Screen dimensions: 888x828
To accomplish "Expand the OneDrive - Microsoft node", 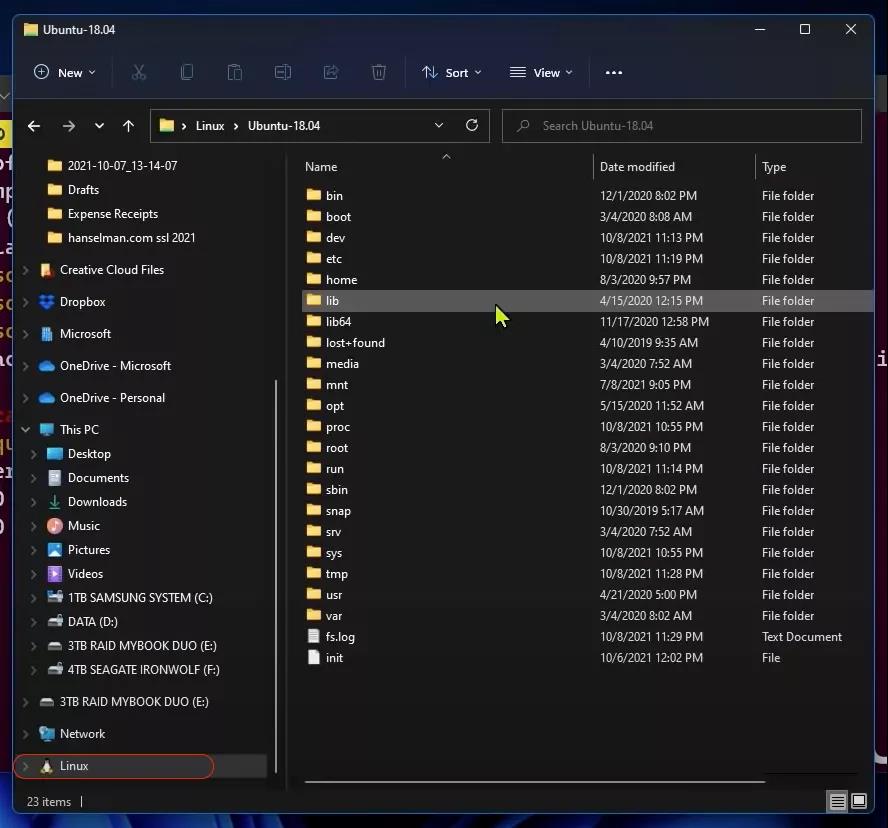I will pos(25,366).
